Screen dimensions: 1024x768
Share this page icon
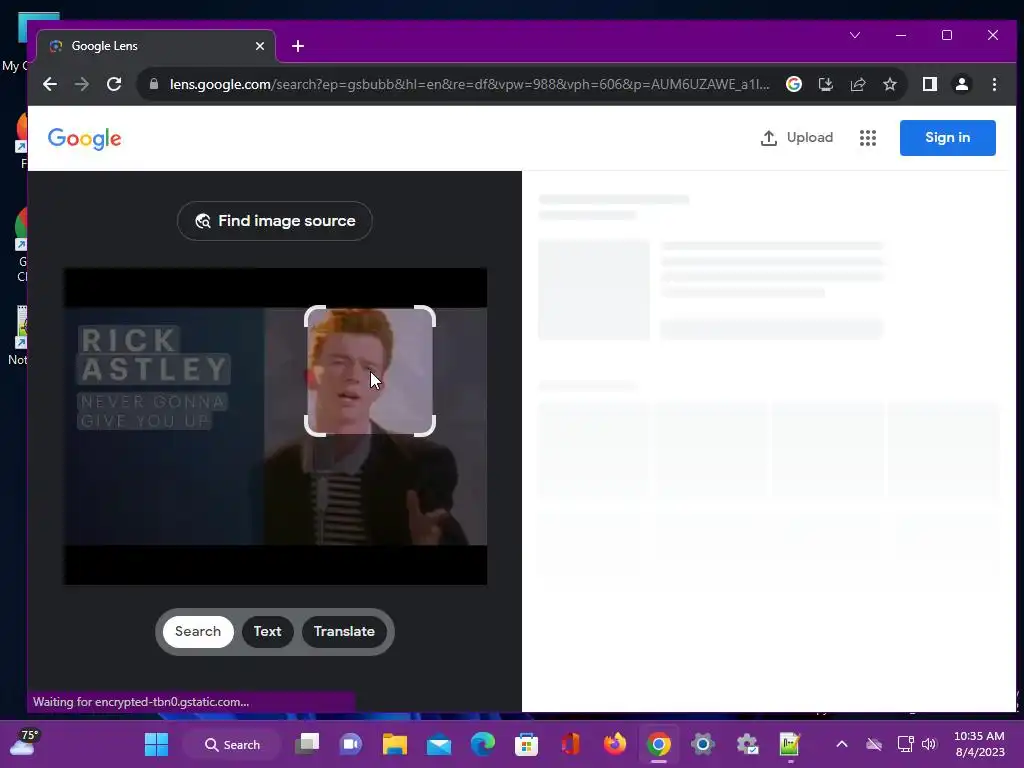click(857, 84)
